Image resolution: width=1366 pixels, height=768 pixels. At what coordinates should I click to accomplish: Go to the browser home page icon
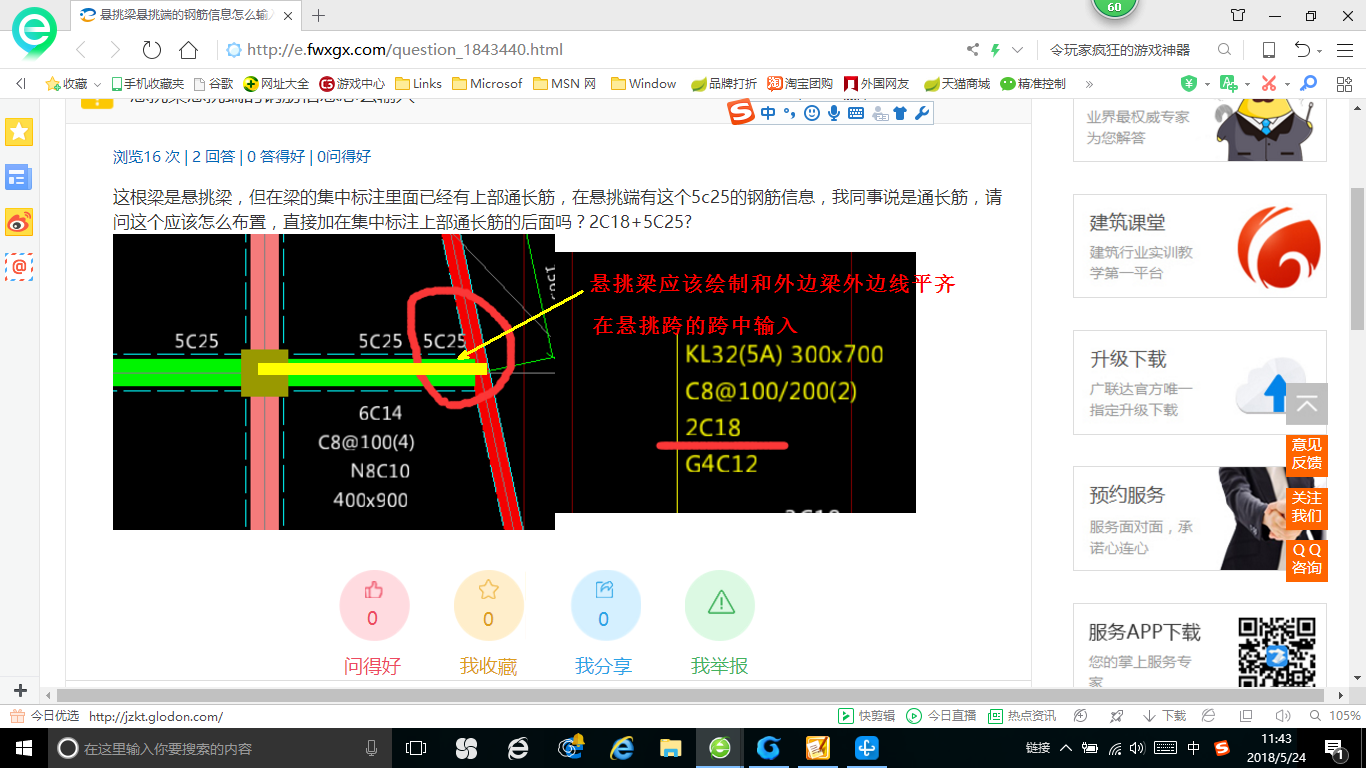tap(188, 50)
